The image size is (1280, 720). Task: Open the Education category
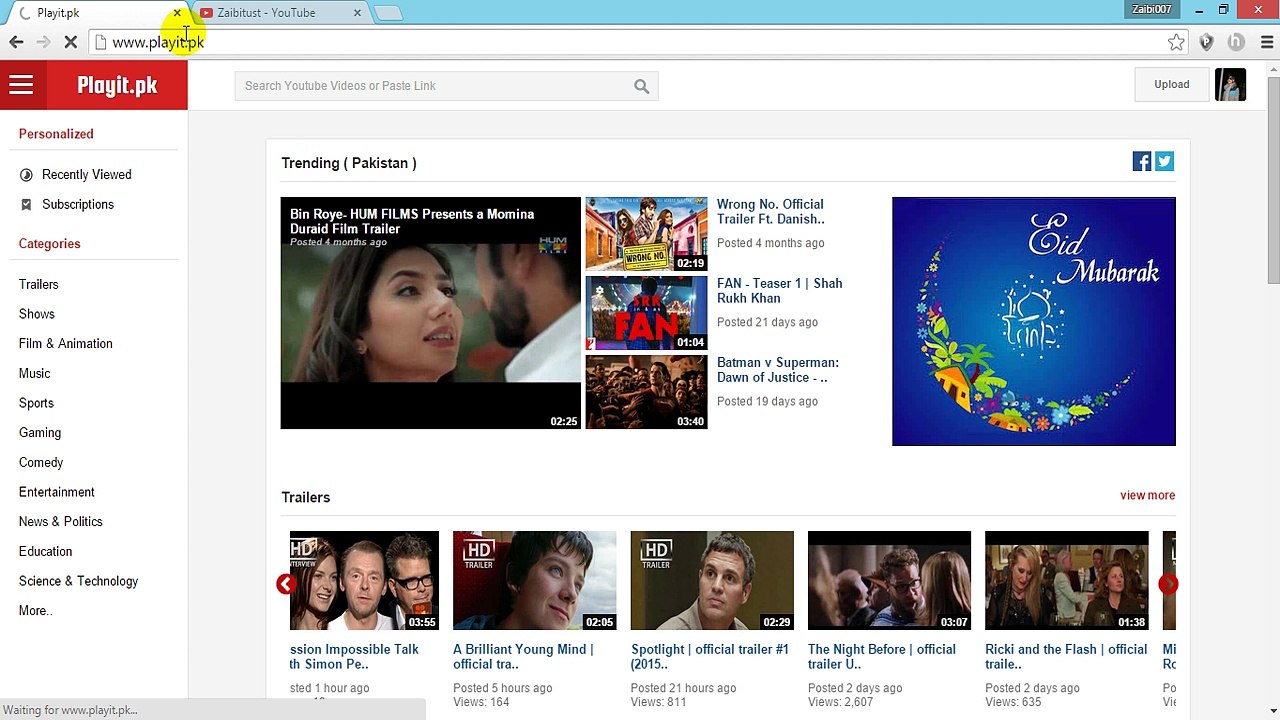point(46,552)
